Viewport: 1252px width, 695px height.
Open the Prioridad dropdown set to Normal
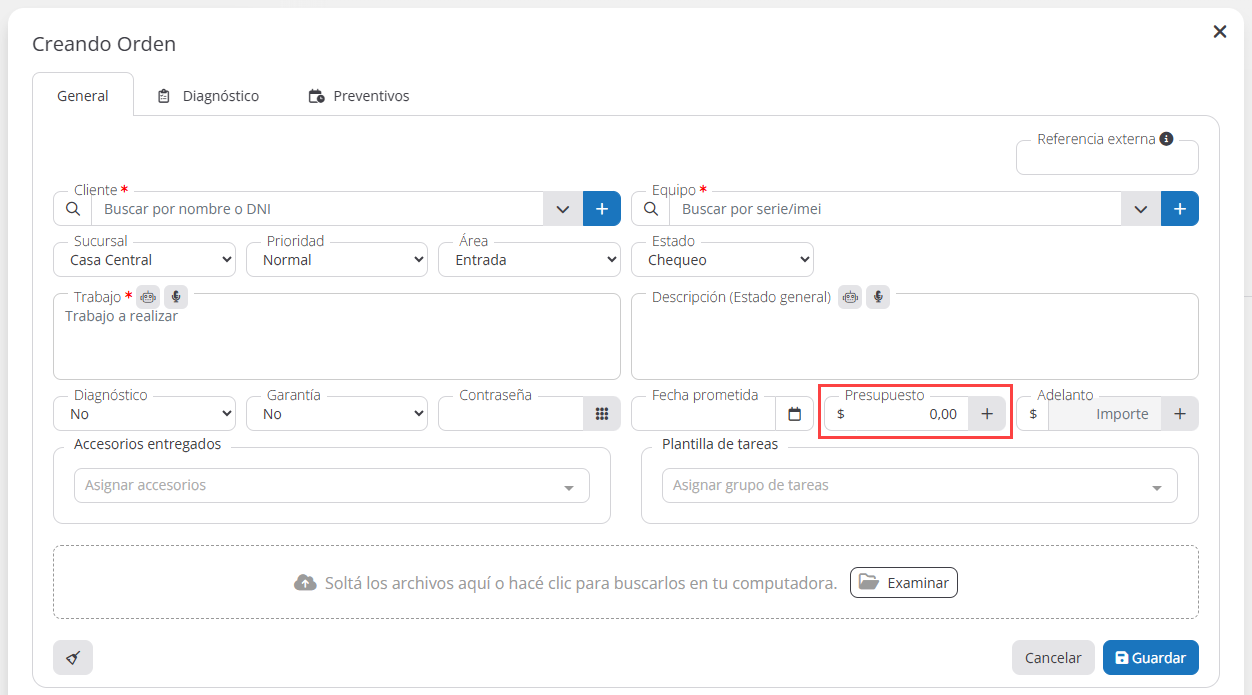tap(337, 260)
